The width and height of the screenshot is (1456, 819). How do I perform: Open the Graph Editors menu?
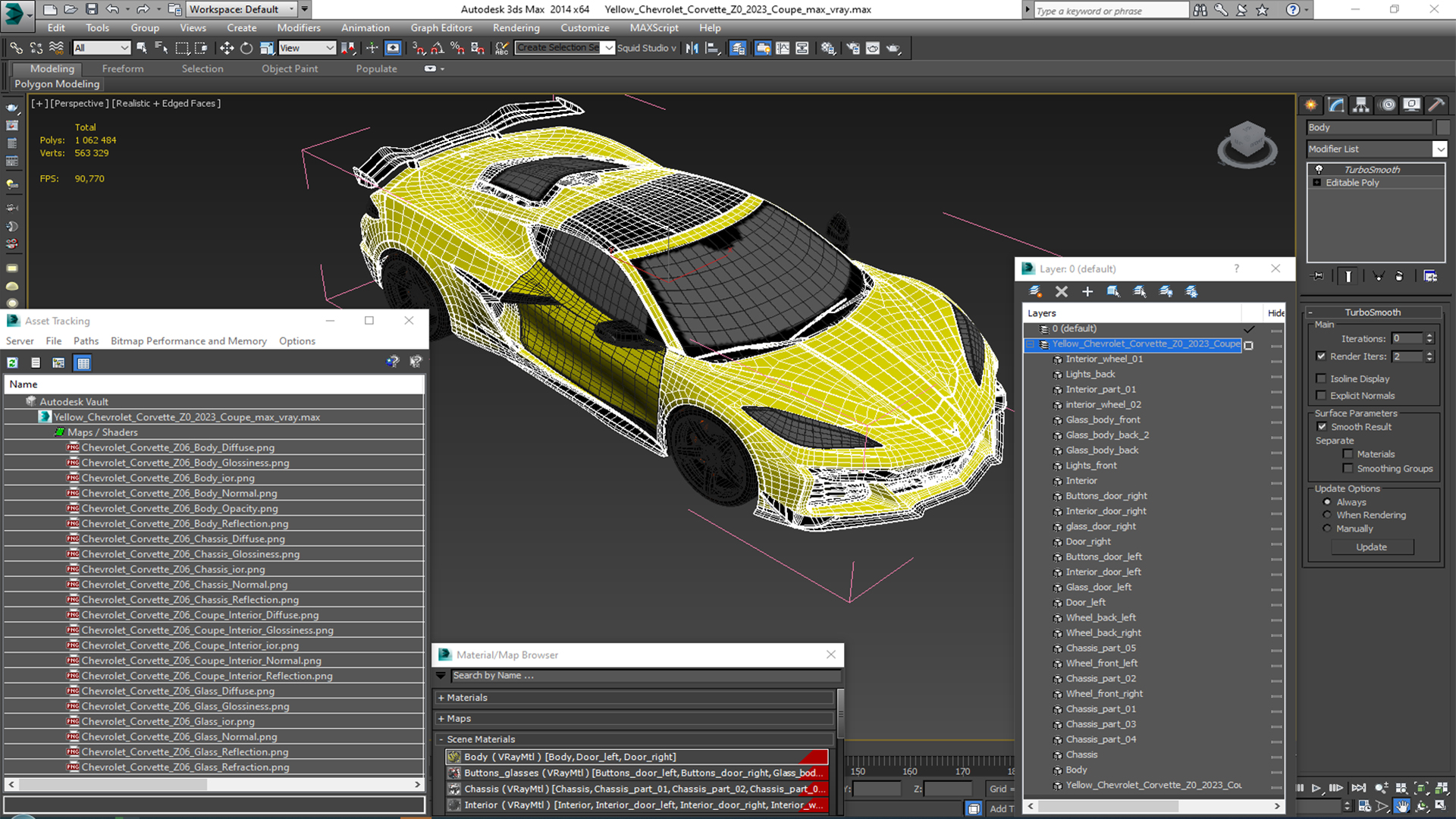coord(441,28)
